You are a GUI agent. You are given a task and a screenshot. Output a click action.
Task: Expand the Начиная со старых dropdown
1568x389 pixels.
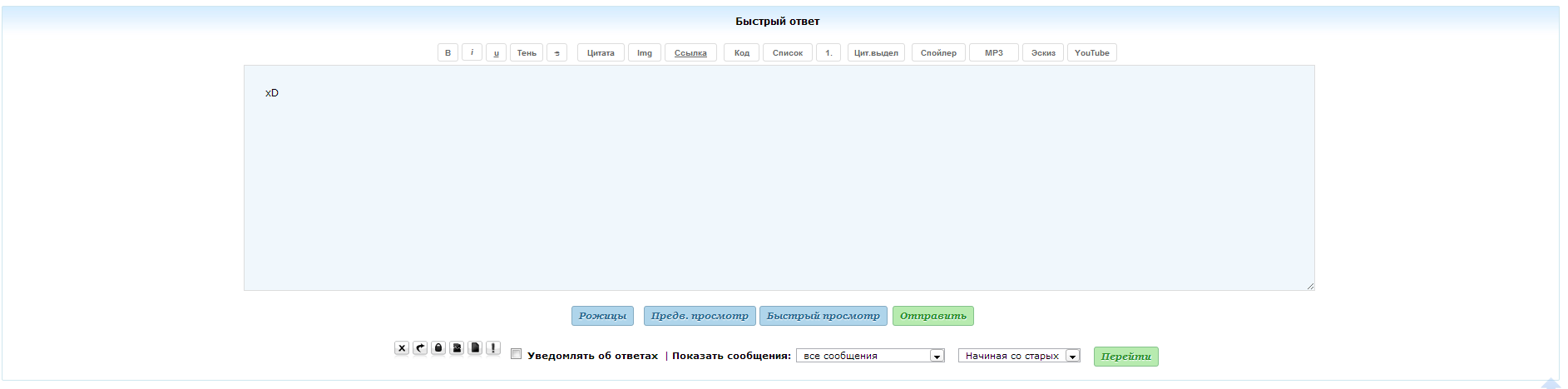1018,356
